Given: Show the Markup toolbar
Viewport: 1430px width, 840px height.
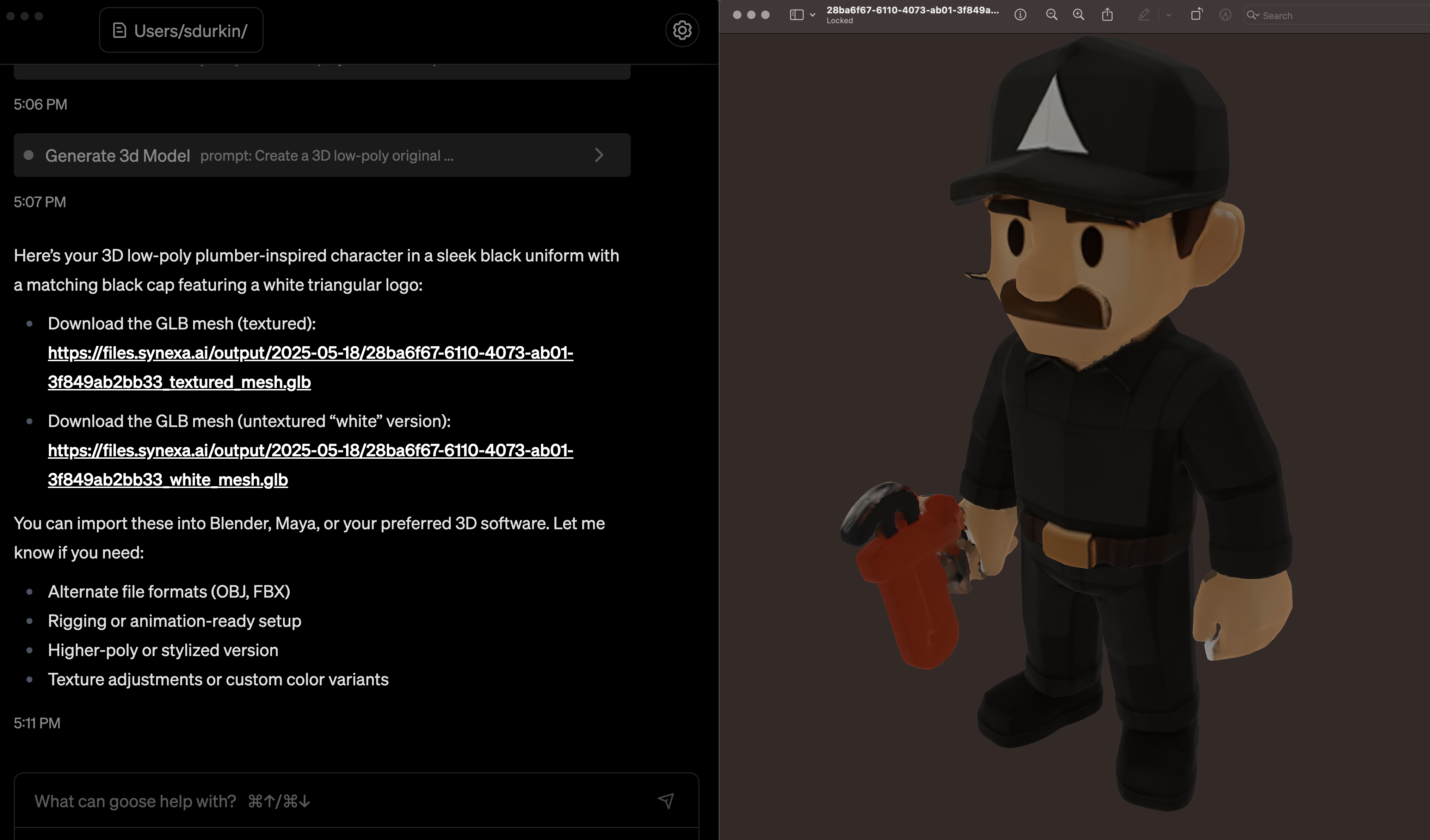Looking at the screenshot, I should click(x=1225, y=15).
